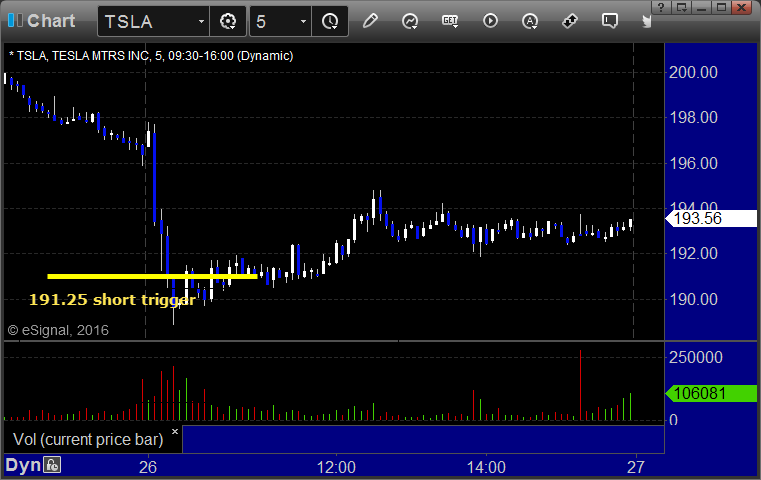Click the 106081 volume value marker
This screenshot has height=480, width=761.
[712, 394]
